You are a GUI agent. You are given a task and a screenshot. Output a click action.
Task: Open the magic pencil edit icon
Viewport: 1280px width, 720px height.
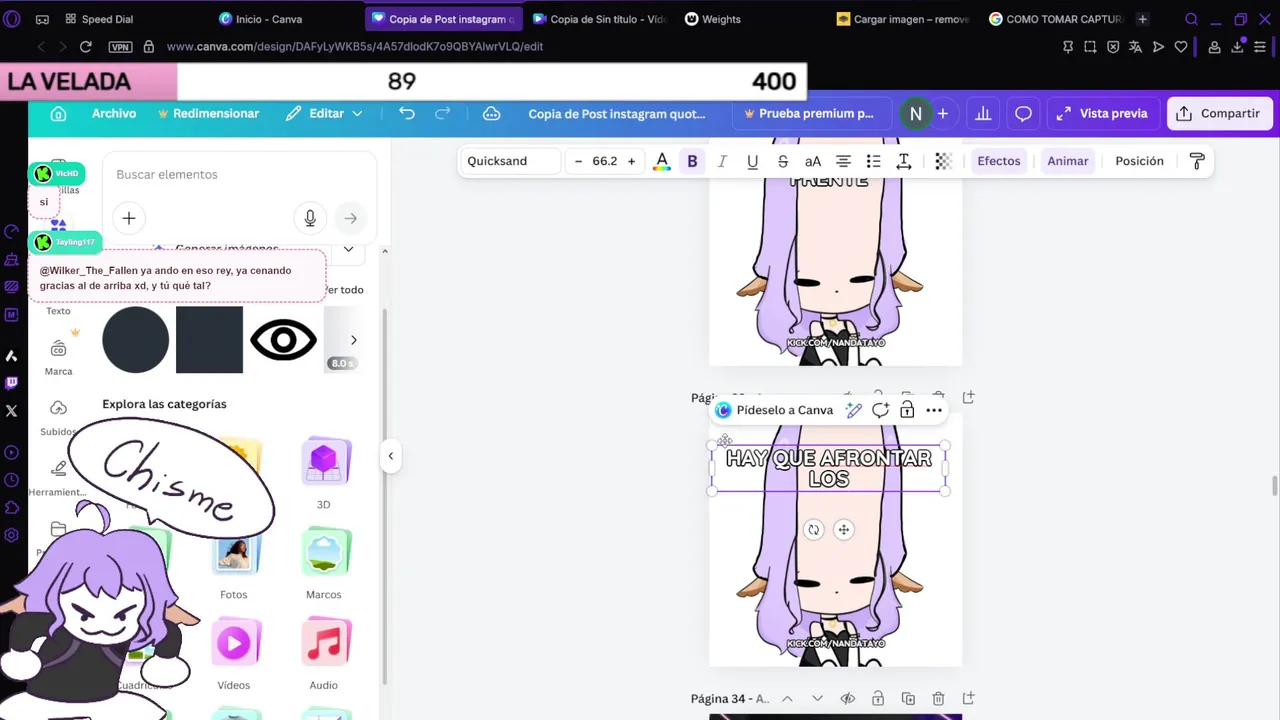(853, 410)
